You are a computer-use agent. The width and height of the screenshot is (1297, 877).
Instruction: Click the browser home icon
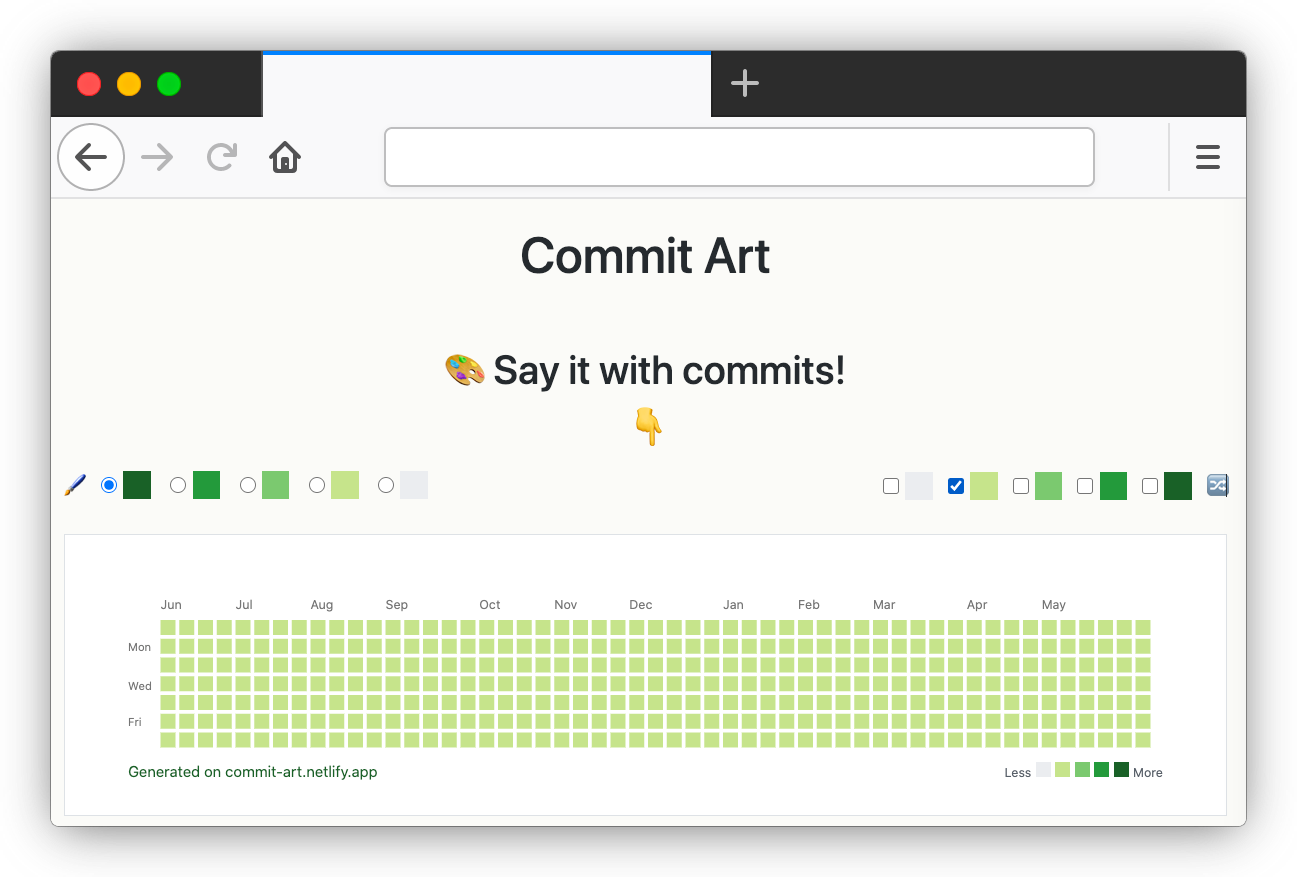coord(284,157)
